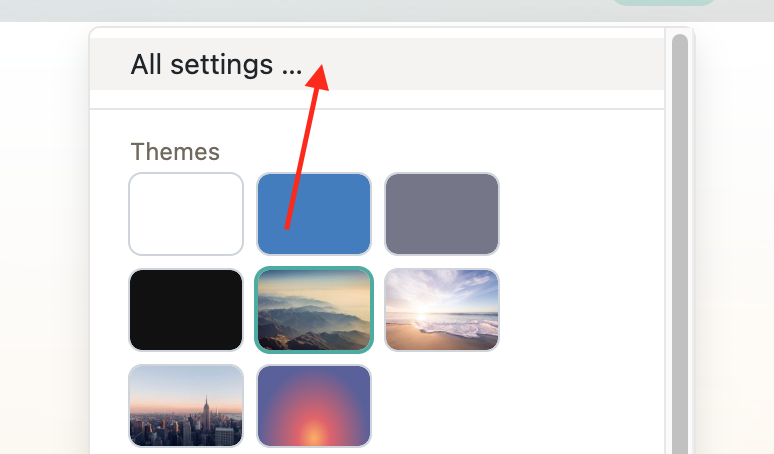Pick the teal-outlined active theme
This screenshot has height=454, width=774.
314,310
